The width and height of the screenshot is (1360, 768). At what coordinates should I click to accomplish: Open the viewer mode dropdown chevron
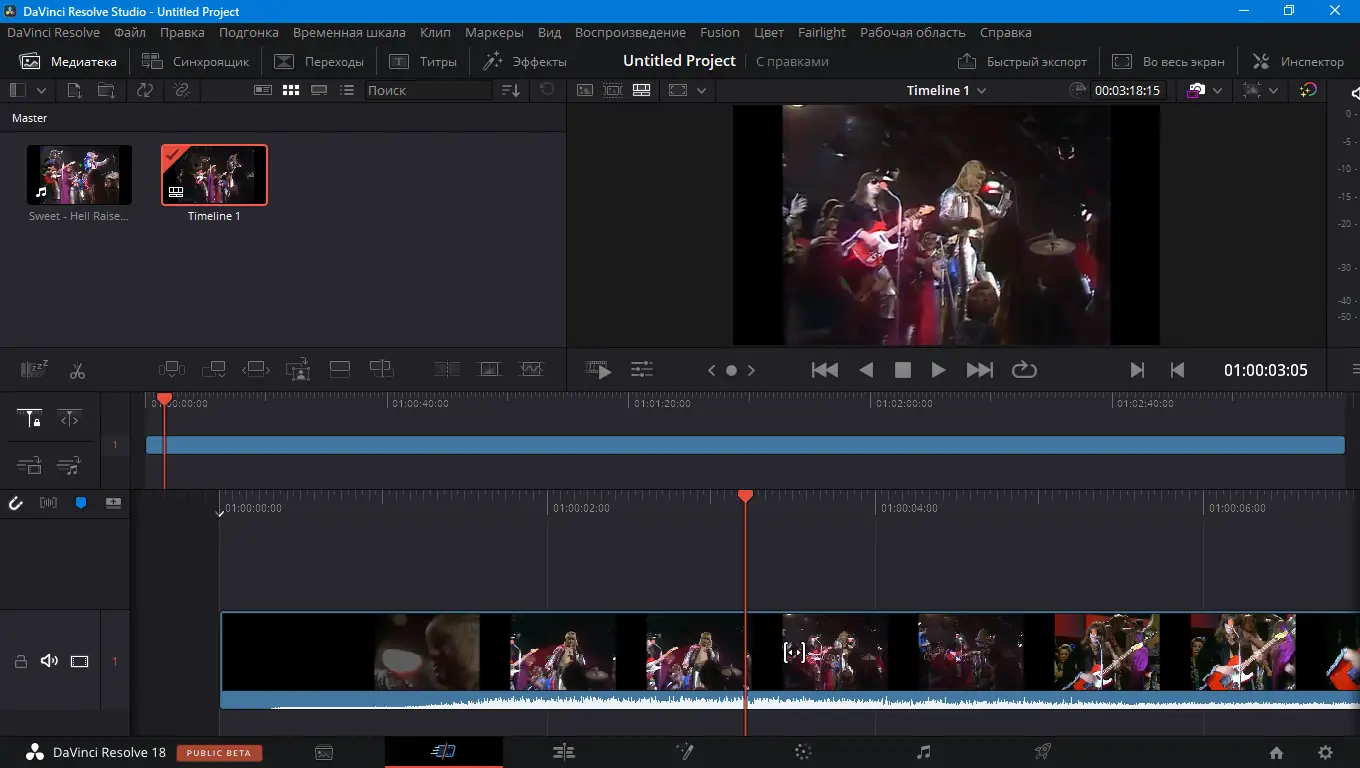[702, 90]
